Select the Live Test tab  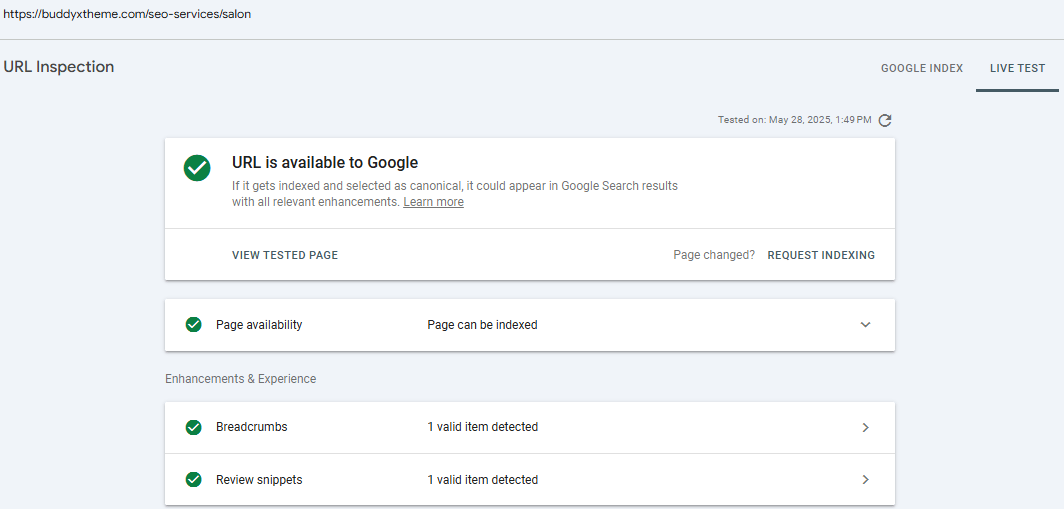(x=1017, y=69)
